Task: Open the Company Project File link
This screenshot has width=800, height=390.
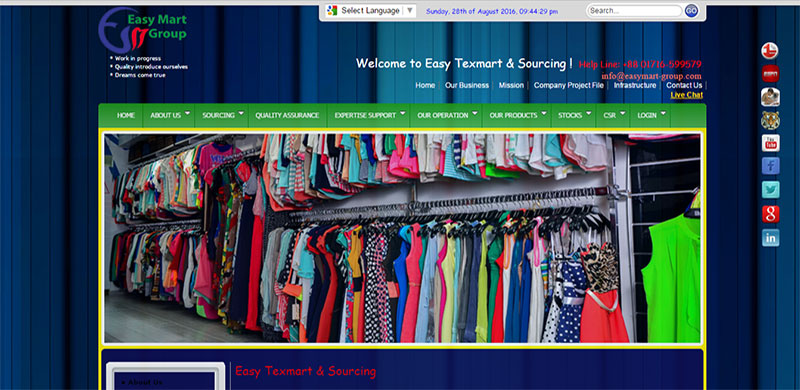Action: 569,85
